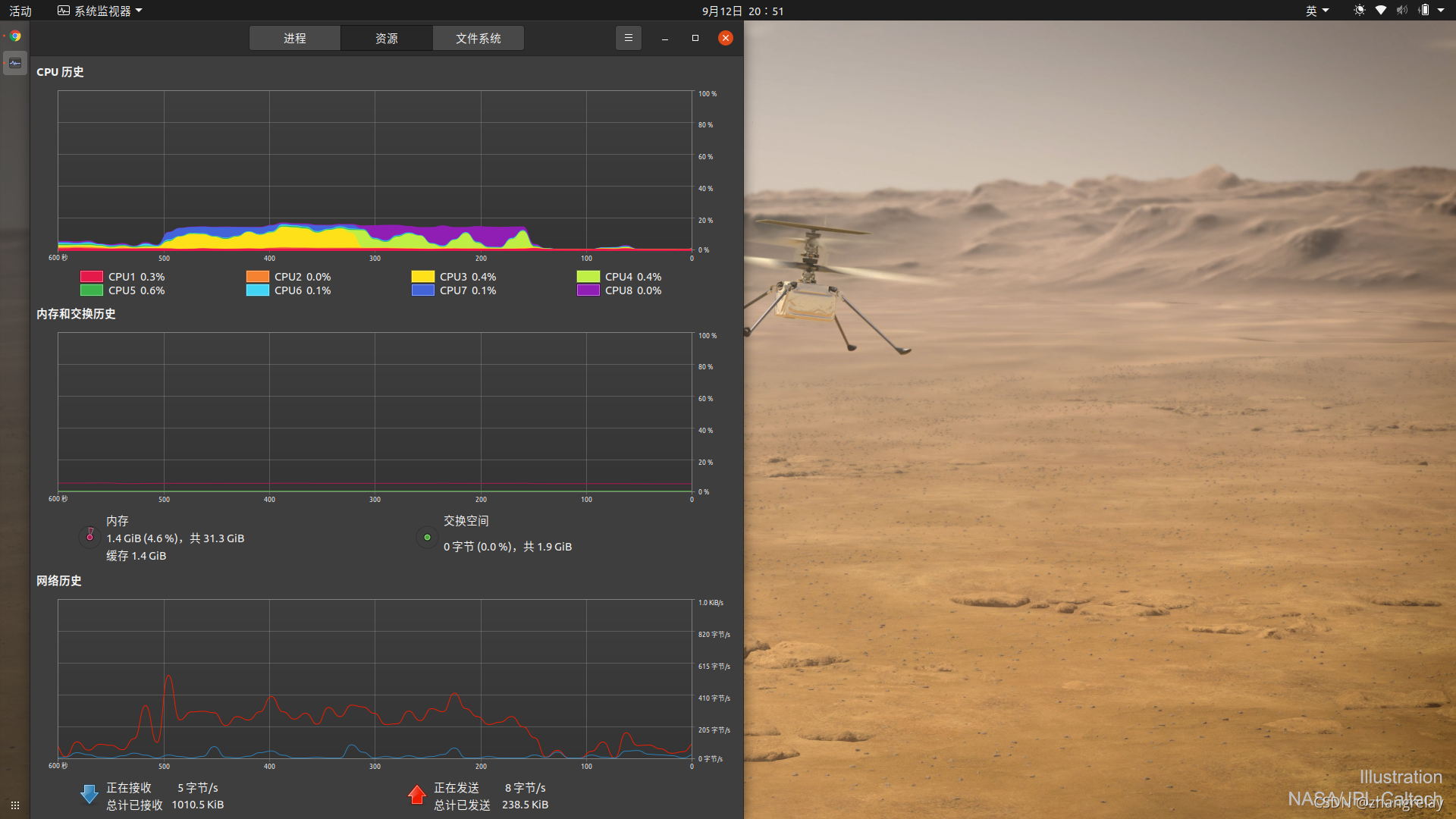Pick the CPU8 purple color swatch
The height and width of the screenshot is (819, 1456).
point(588,290)
